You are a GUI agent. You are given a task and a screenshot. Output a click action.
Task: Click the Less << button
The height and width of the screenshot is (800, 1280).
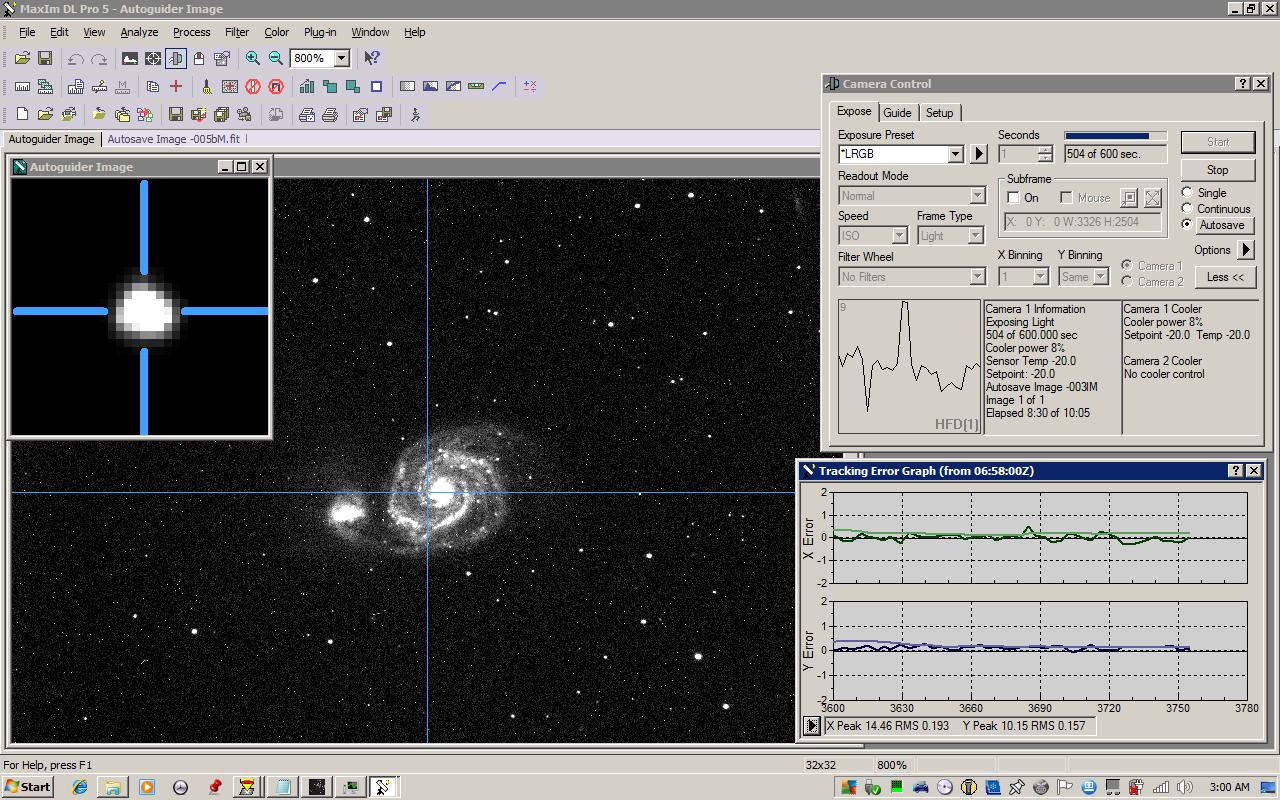pyautogui.click(x=1225, y=277)
